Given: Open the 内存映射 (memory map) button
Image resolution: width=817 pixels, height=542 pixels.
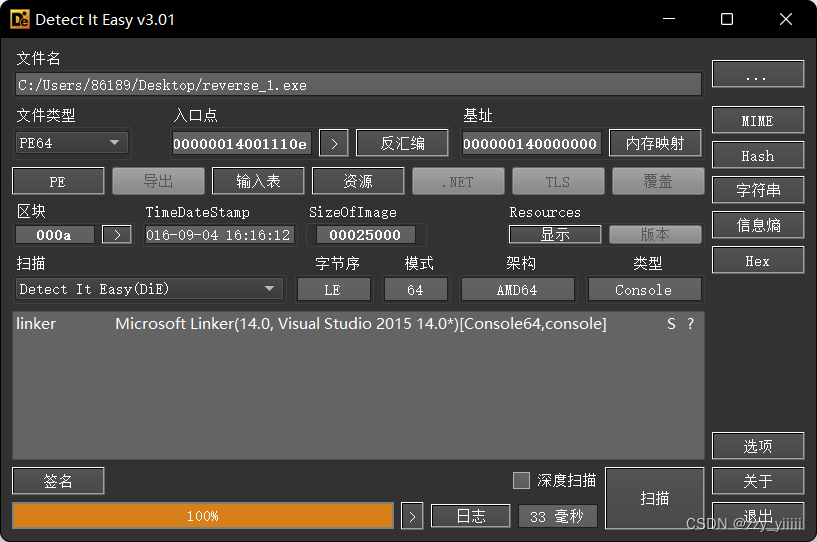Looking at the screenshot, I should [x=655, y=143].
